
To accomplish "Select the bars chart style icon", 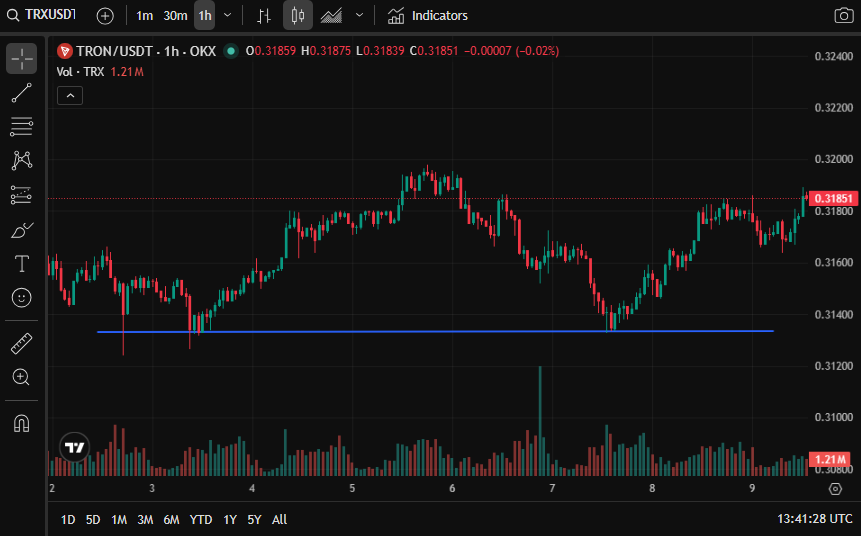I will pyautogui.click(x=264, y=15).
